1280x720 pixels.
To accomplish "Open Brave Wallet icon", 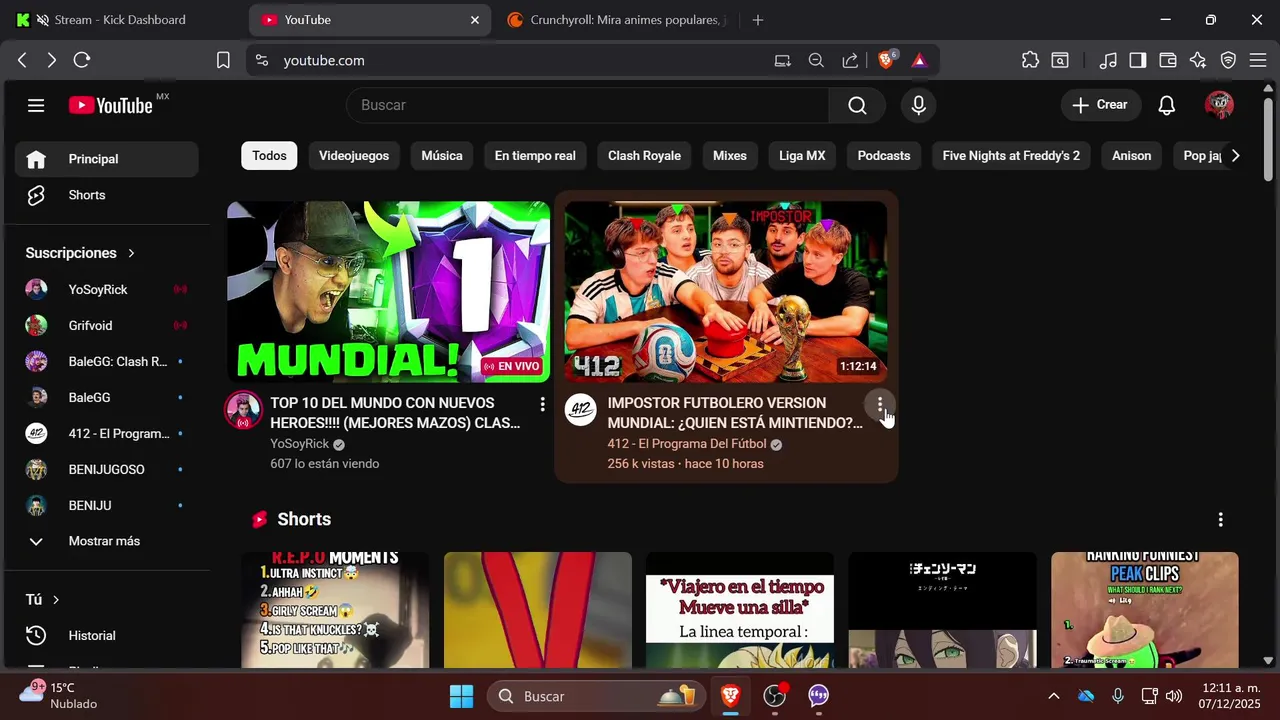I will coord(1168,60).
